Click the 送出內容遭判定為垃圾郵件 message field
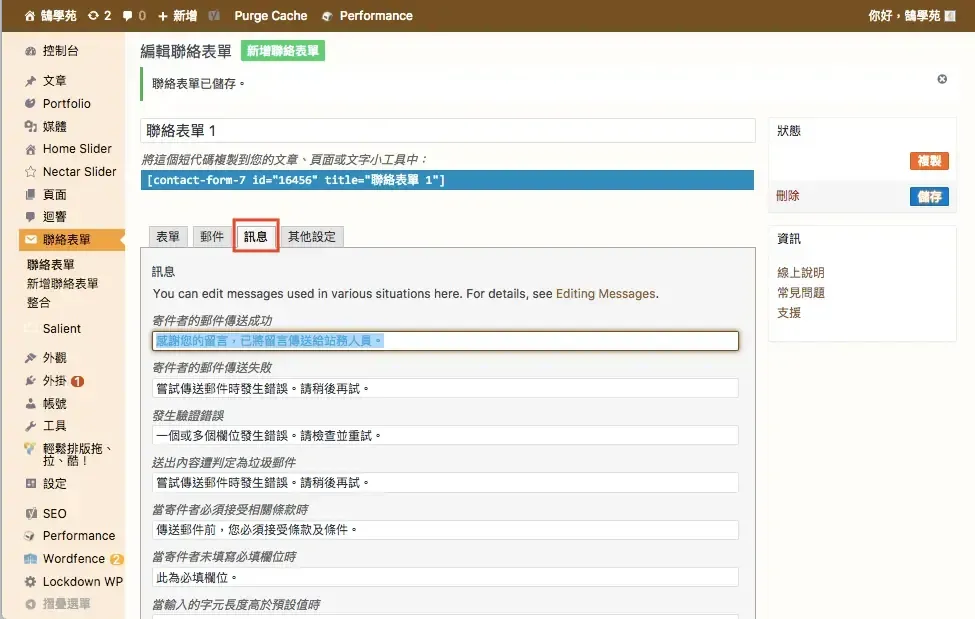975x619 pixels. click(x=445, y=483)
